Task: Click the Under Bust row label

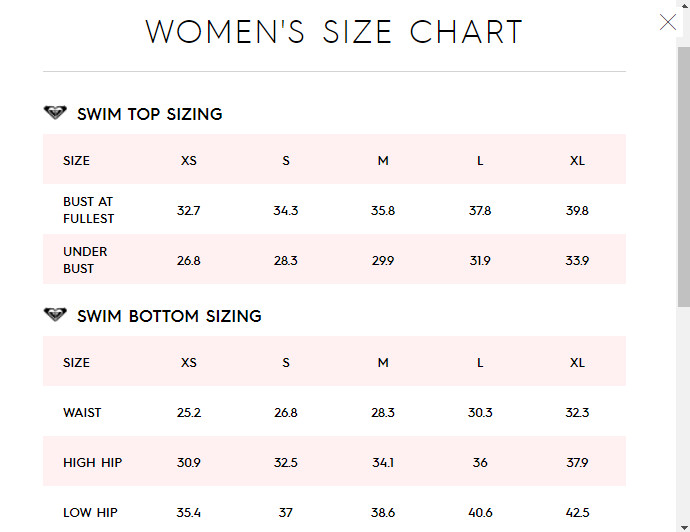Action: (x=85, y=260)
